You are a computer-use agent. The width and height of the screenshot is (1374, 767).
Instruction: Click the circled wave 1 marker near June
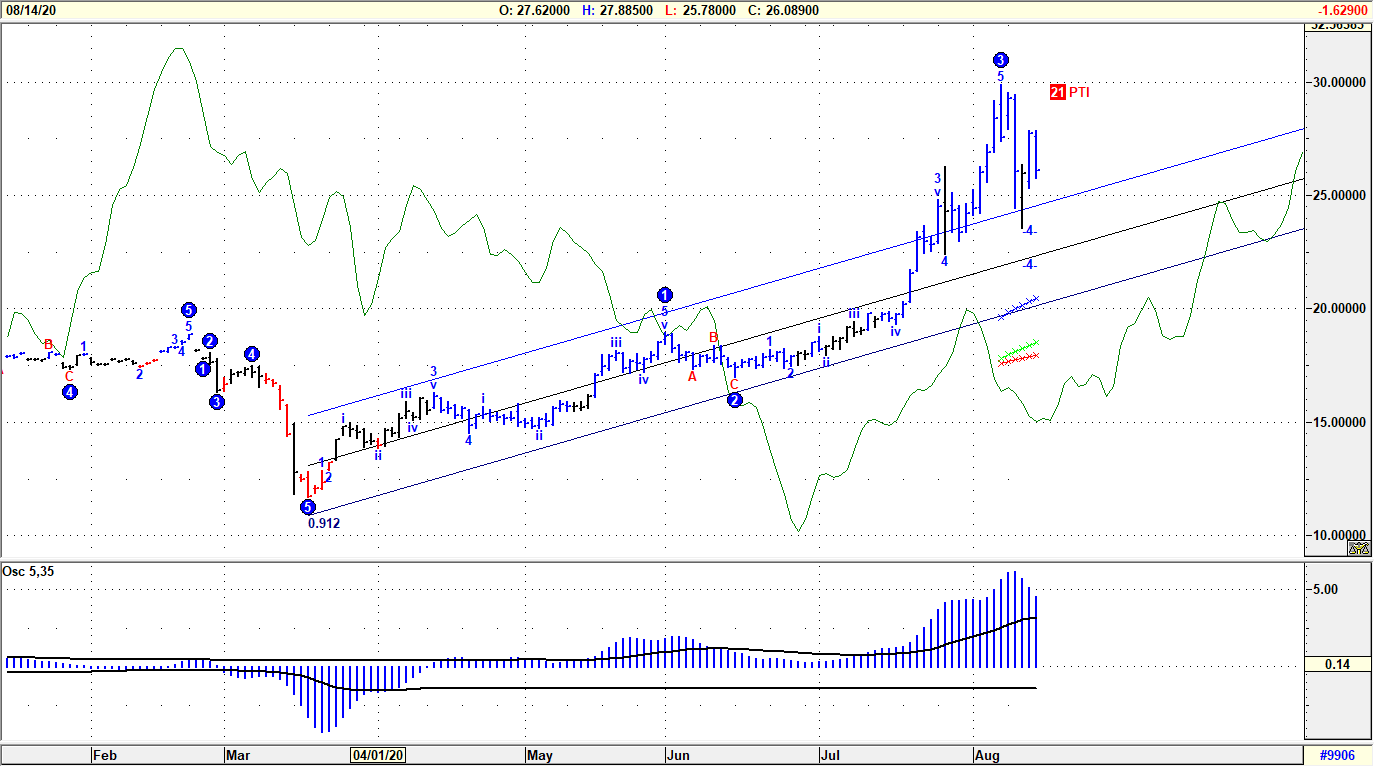click(x=665, y=295)
